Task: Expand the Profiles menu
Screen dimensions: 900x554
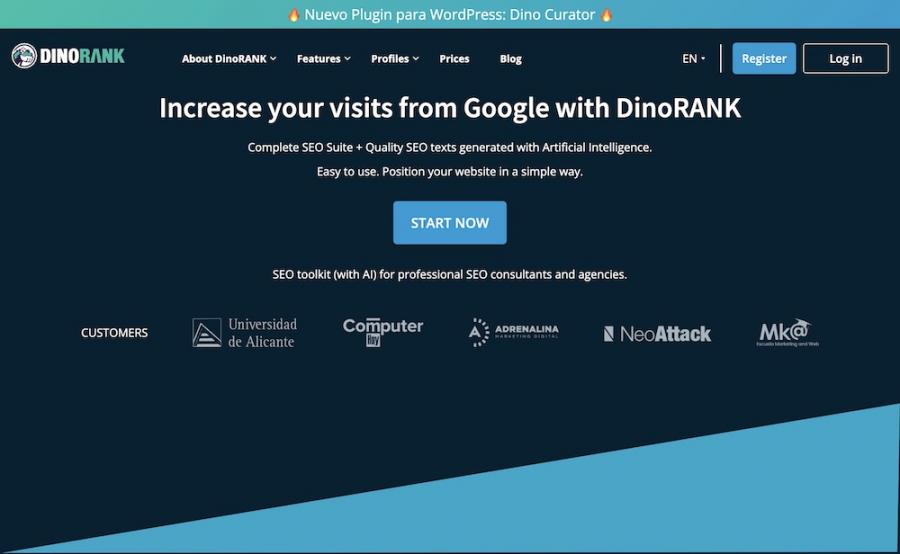Action: click(x=395, y=59)
